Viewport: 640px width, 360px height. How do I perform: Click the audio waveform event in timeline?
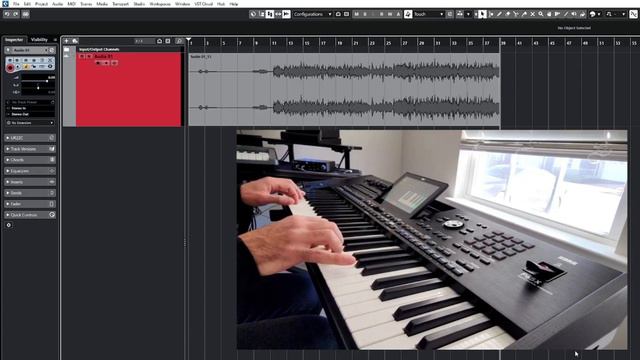(344, 89)
